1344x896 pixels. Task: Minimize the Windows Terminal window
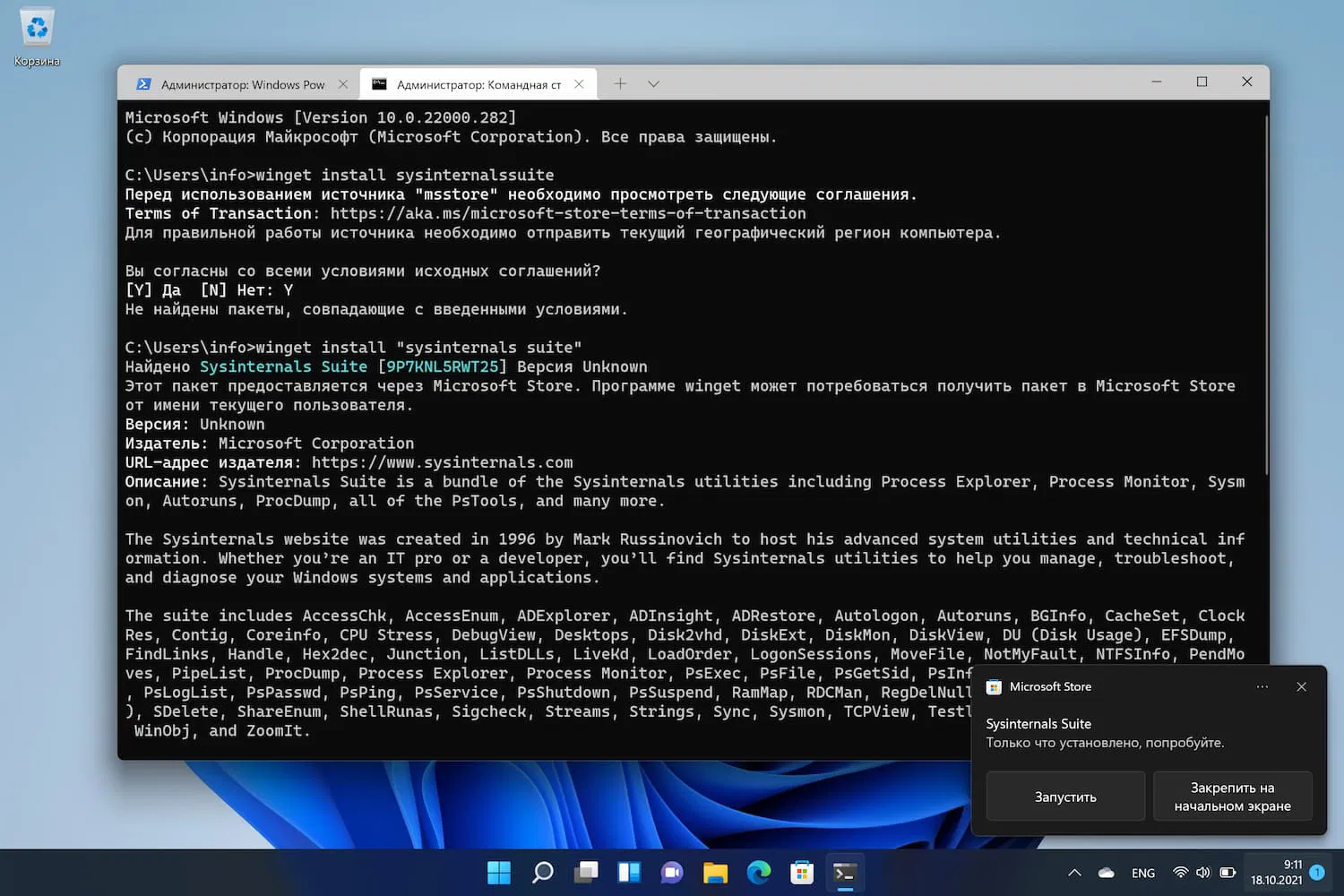coord(1157,82)
